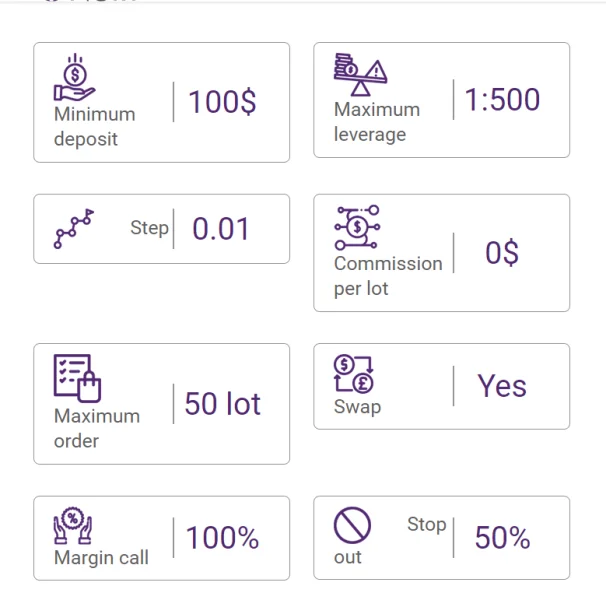Click the Minimum deposit coin-in-hand icon
The image size is (606, 600).
(74, 78)
